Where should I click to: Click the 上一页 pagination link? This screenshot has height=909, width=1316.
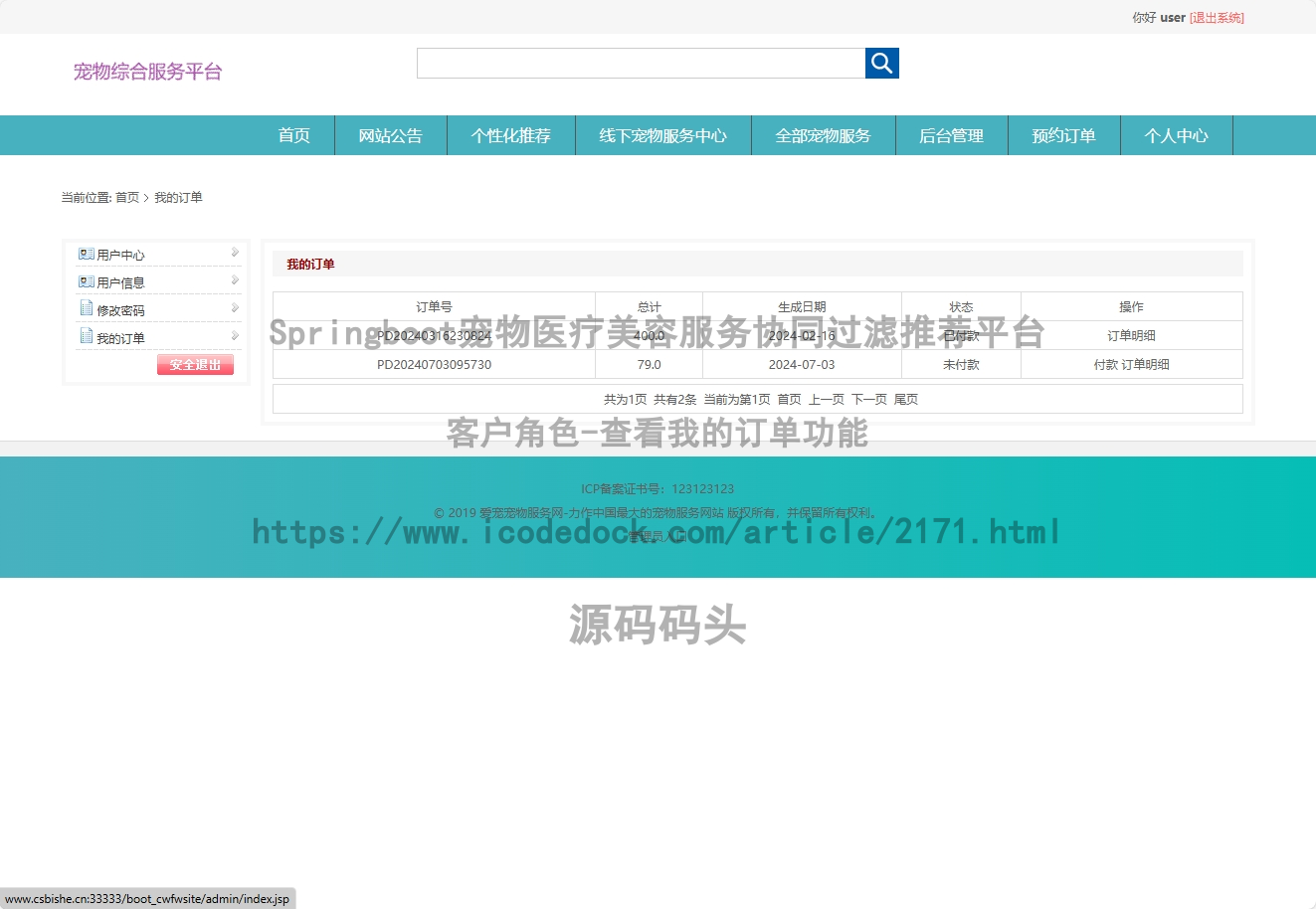click(x=826, y=400)
